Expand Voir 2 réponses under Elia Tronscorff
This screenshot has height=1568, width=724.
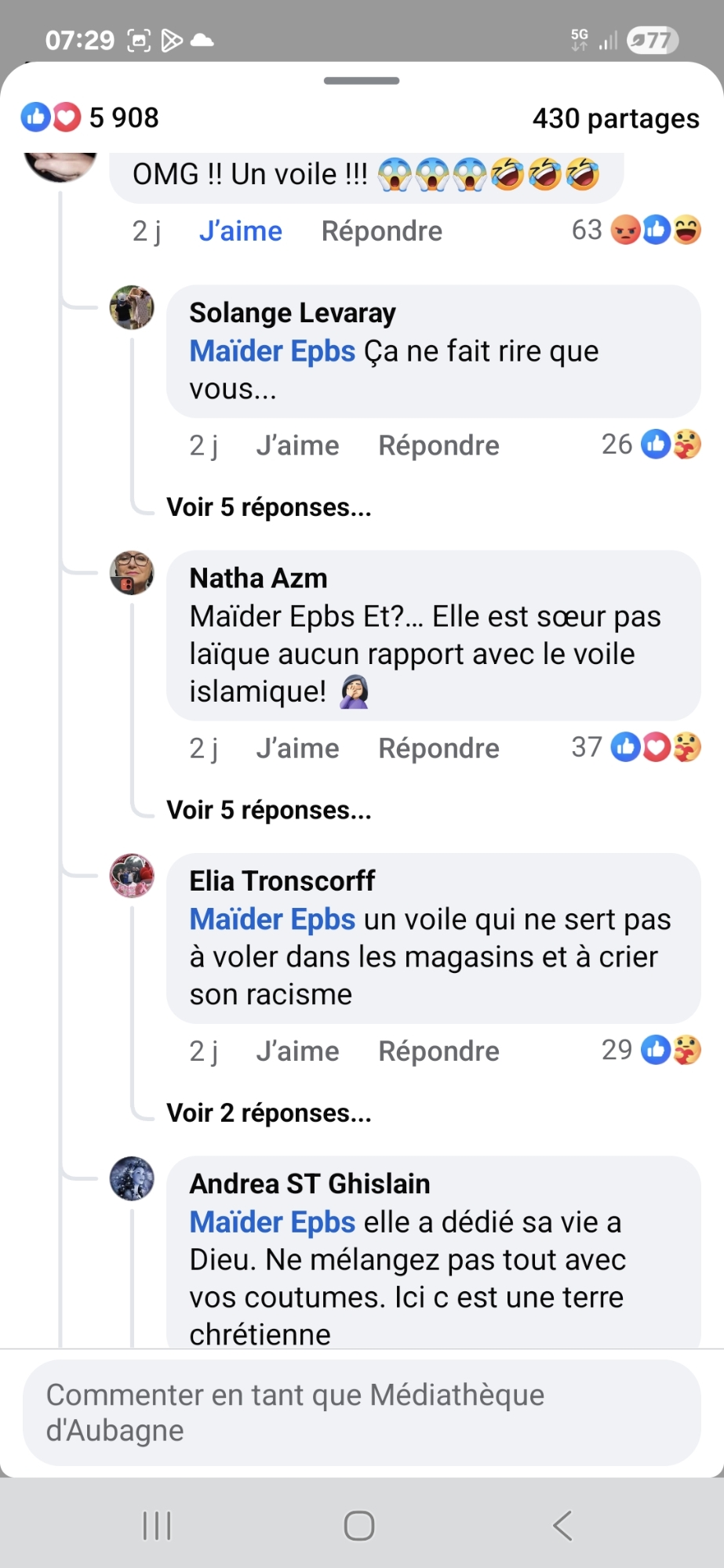[269, 1112]
